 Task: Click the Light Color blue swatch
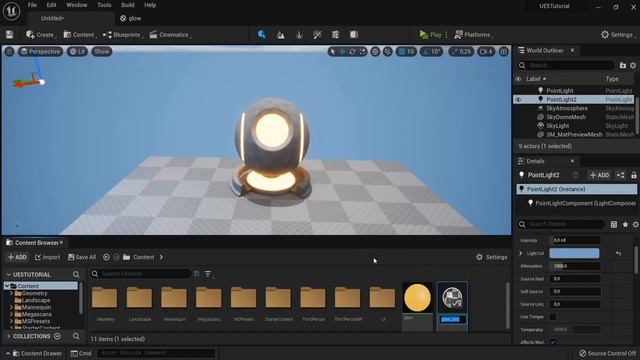point(574,253)
